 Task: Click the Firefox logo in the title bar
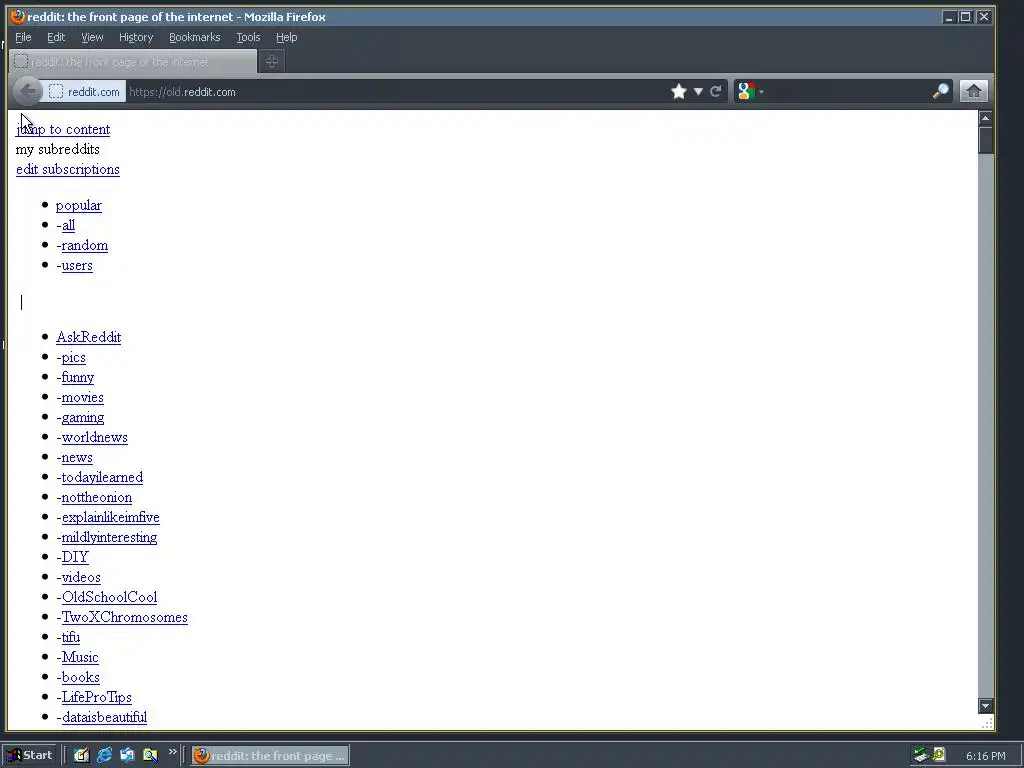pos(18,16)
